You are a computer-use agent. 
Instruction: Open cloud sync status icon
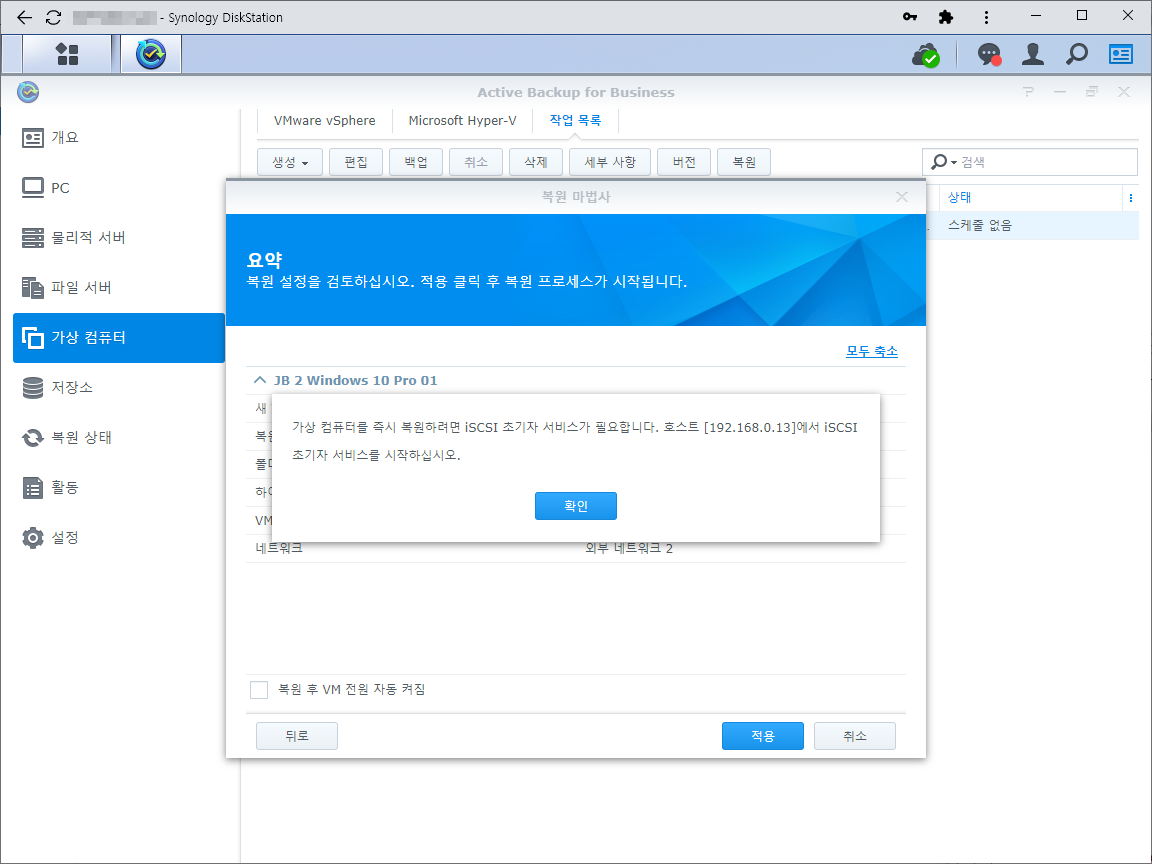926,54
